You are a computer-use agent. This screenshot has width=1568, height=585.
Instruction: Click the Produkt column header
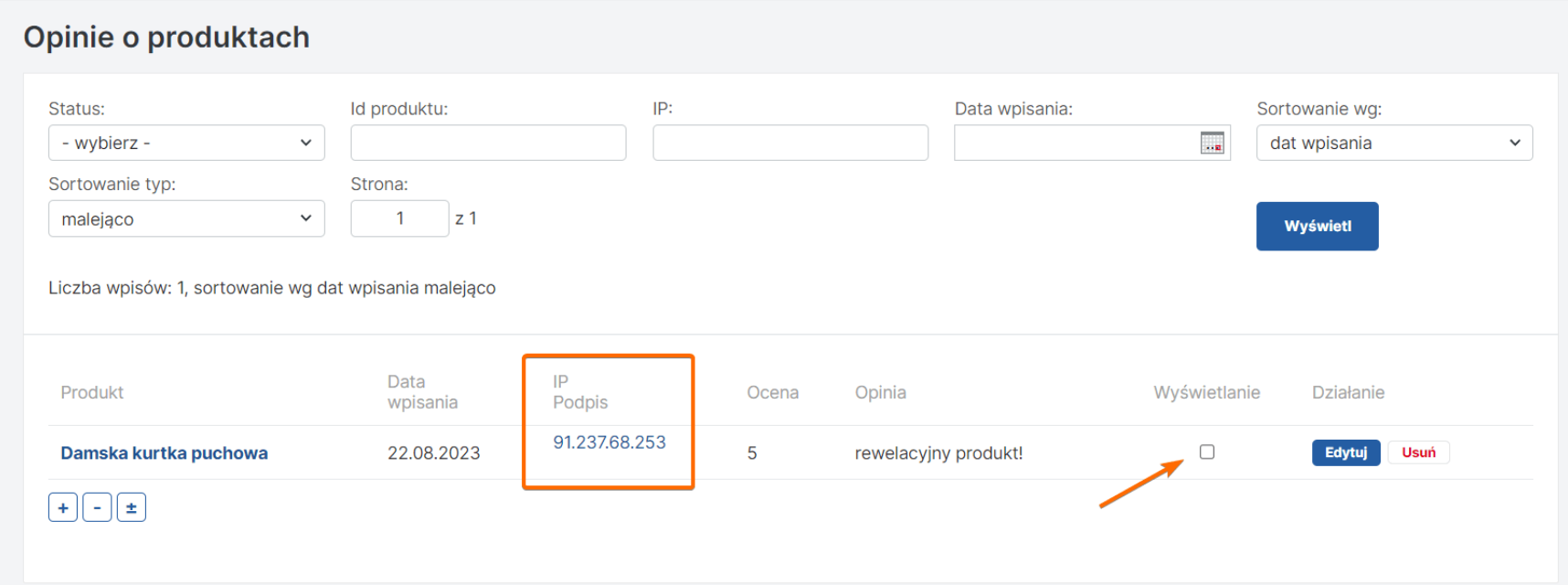[x=92, y=392]
